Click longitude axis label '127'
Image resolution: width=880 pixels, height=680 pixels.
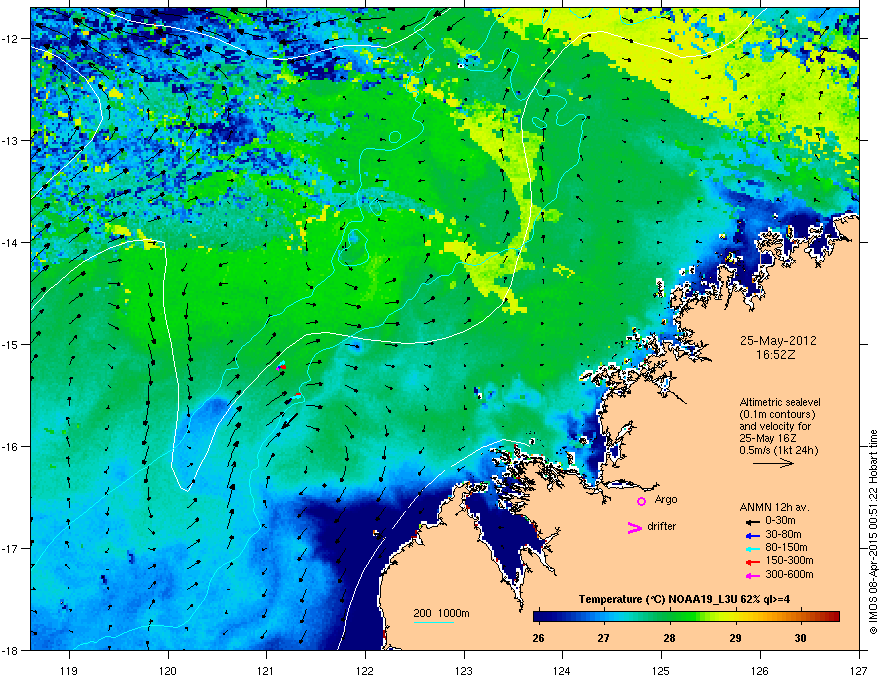(858, 670)
